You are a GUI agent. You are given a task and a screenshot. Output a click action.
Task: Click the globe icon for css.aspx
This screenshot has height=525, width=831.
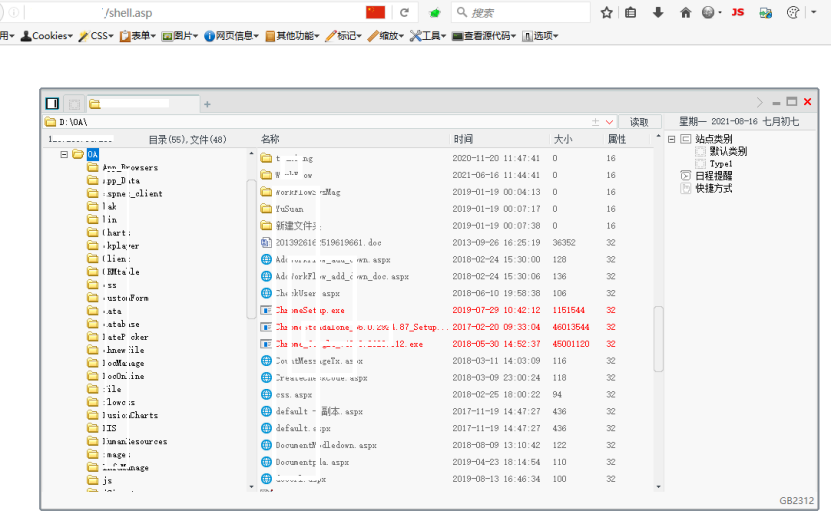(266, 394)
